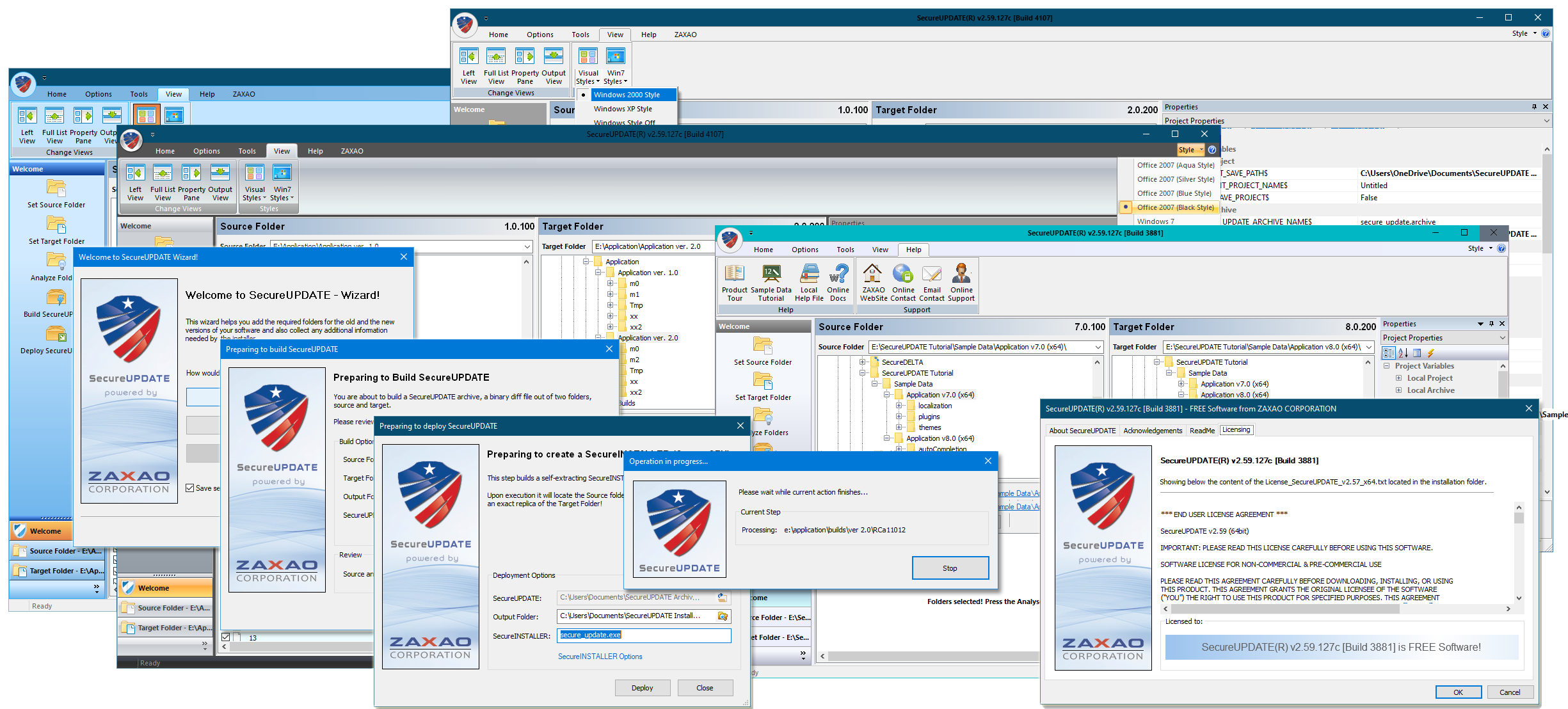Screen dimensions: 1568x709
Task: Open the Local Help File
Action: [809, 282]
